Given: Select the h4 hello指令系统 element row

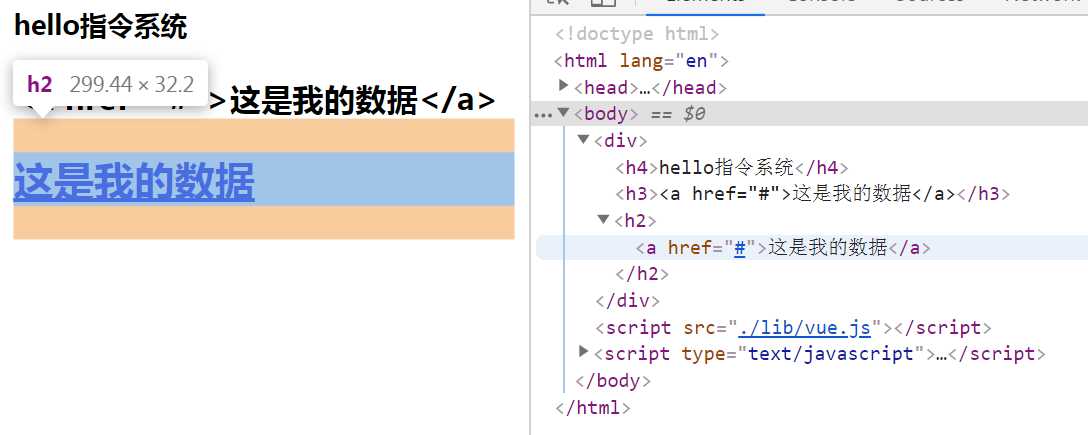Looking at the screenshot, I should 732,167.
